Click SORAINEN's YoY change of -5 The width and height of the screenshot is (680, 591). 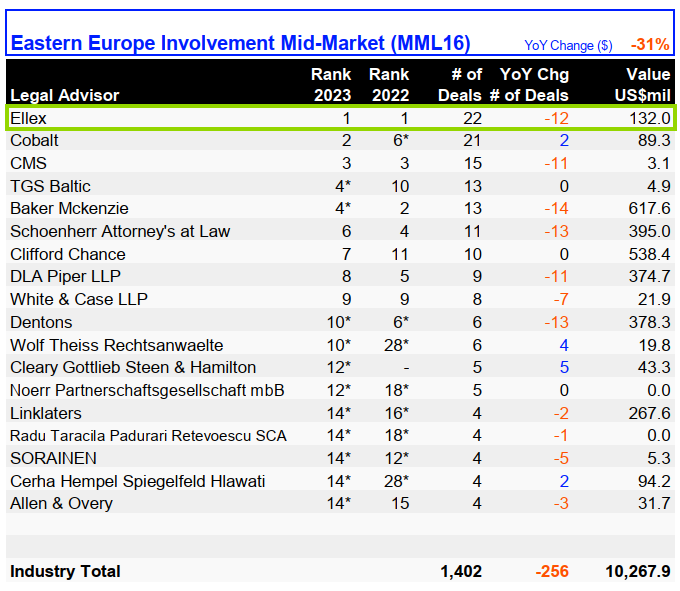coord(561,459)
